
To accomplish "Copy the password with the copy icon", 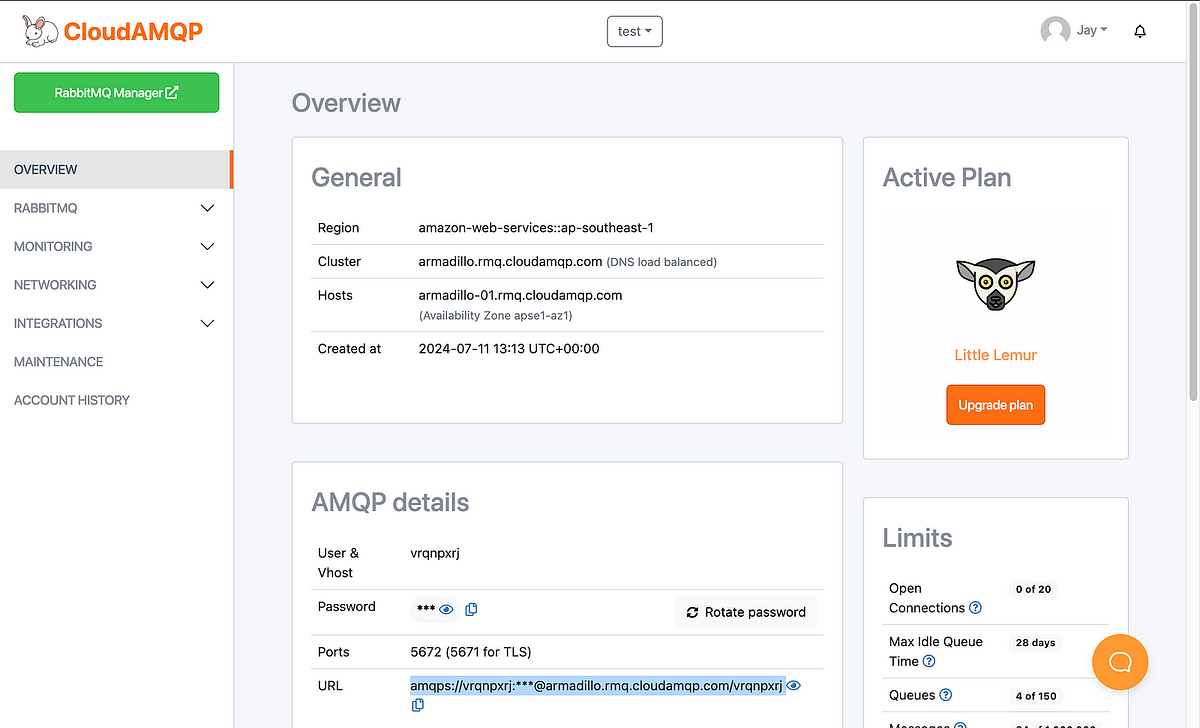I will pyautogui.click(x=471, y=609).
